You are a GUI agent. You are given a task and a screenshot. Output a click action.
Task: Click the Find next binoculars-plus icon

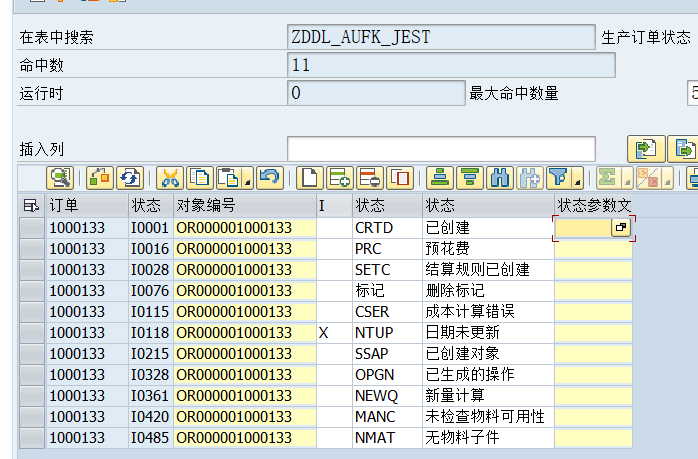(530, 179)
